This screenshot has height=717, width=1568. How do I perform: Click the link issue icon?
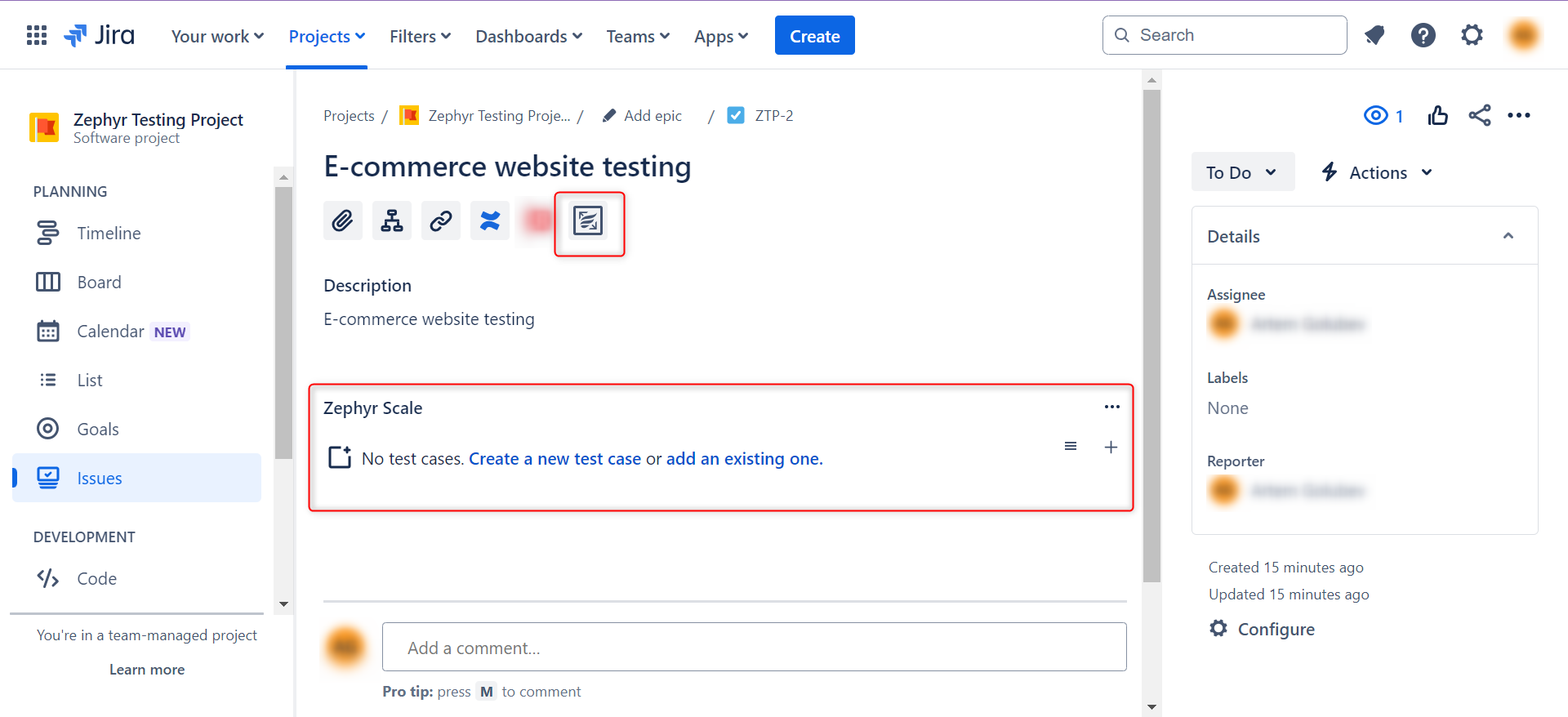[x=441, y=220]
